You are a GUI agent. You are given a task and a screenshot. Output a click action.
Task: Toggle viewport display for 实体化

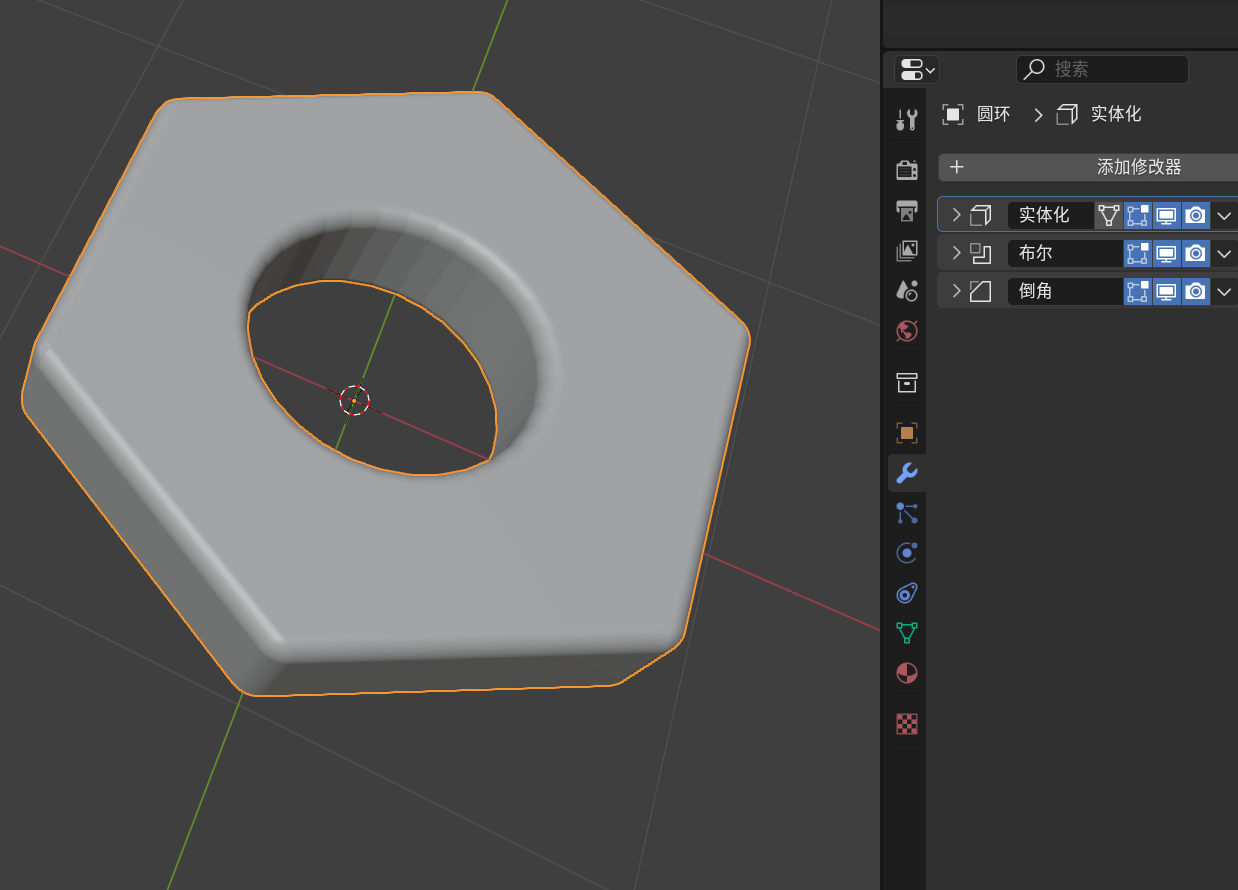coord(1167,215)
